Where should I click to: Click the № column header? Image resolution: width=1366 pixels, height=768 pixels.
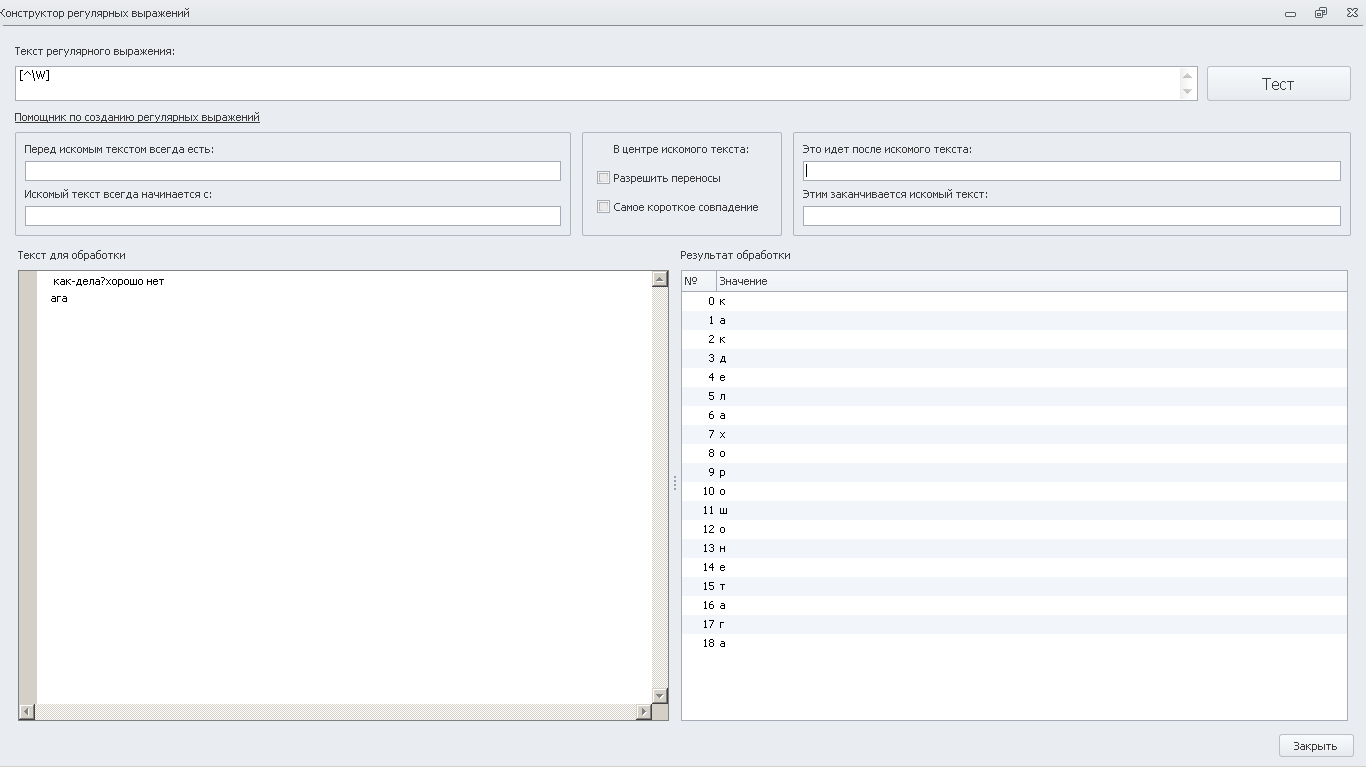pyautogui.click(x=699, y=281)
